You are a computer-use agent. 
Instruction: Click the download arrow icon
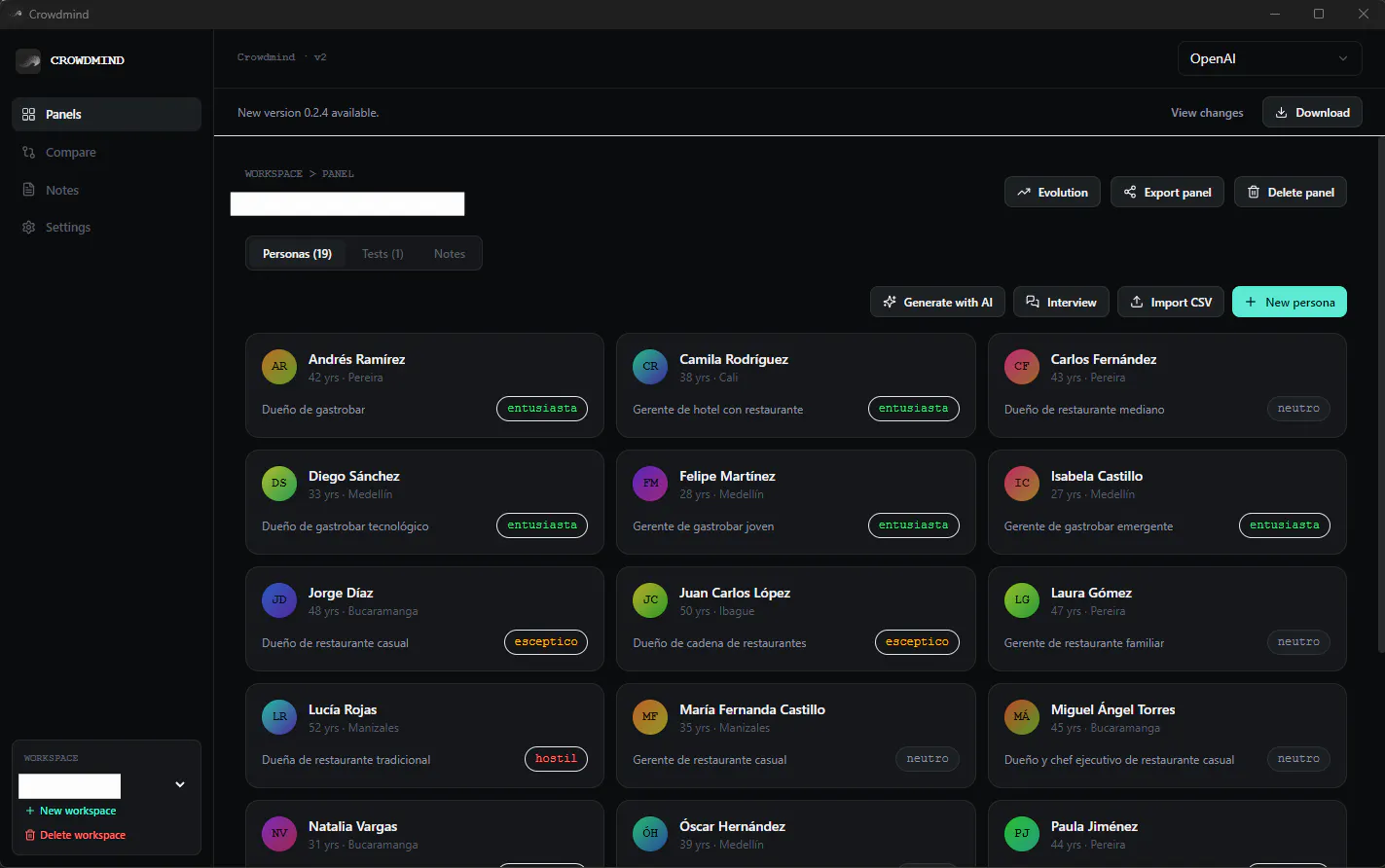(1282, 113)
